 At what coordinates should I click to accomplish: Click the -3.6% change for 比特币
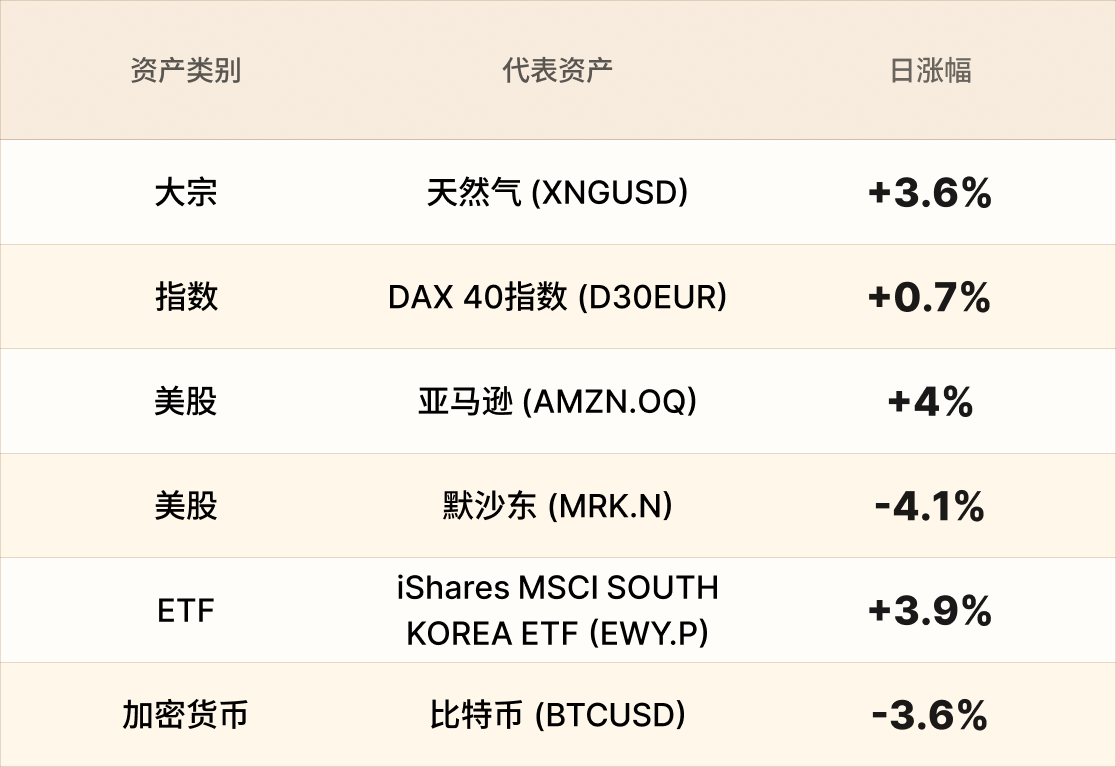point(930,715)
